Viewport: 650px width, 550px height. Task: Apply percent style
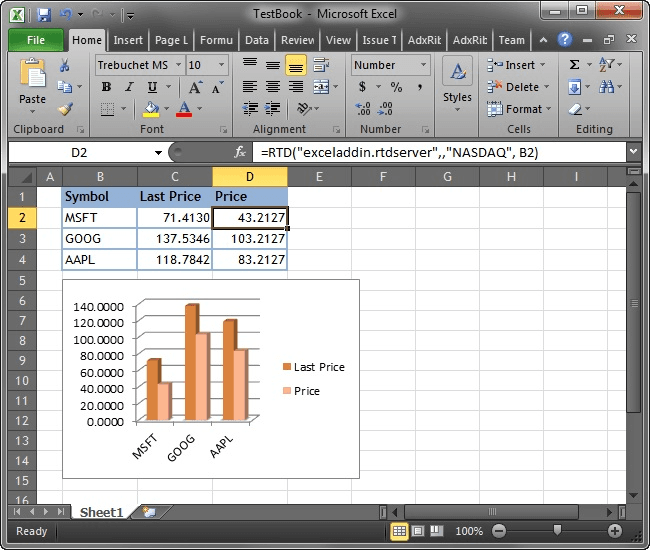(396, 87)
